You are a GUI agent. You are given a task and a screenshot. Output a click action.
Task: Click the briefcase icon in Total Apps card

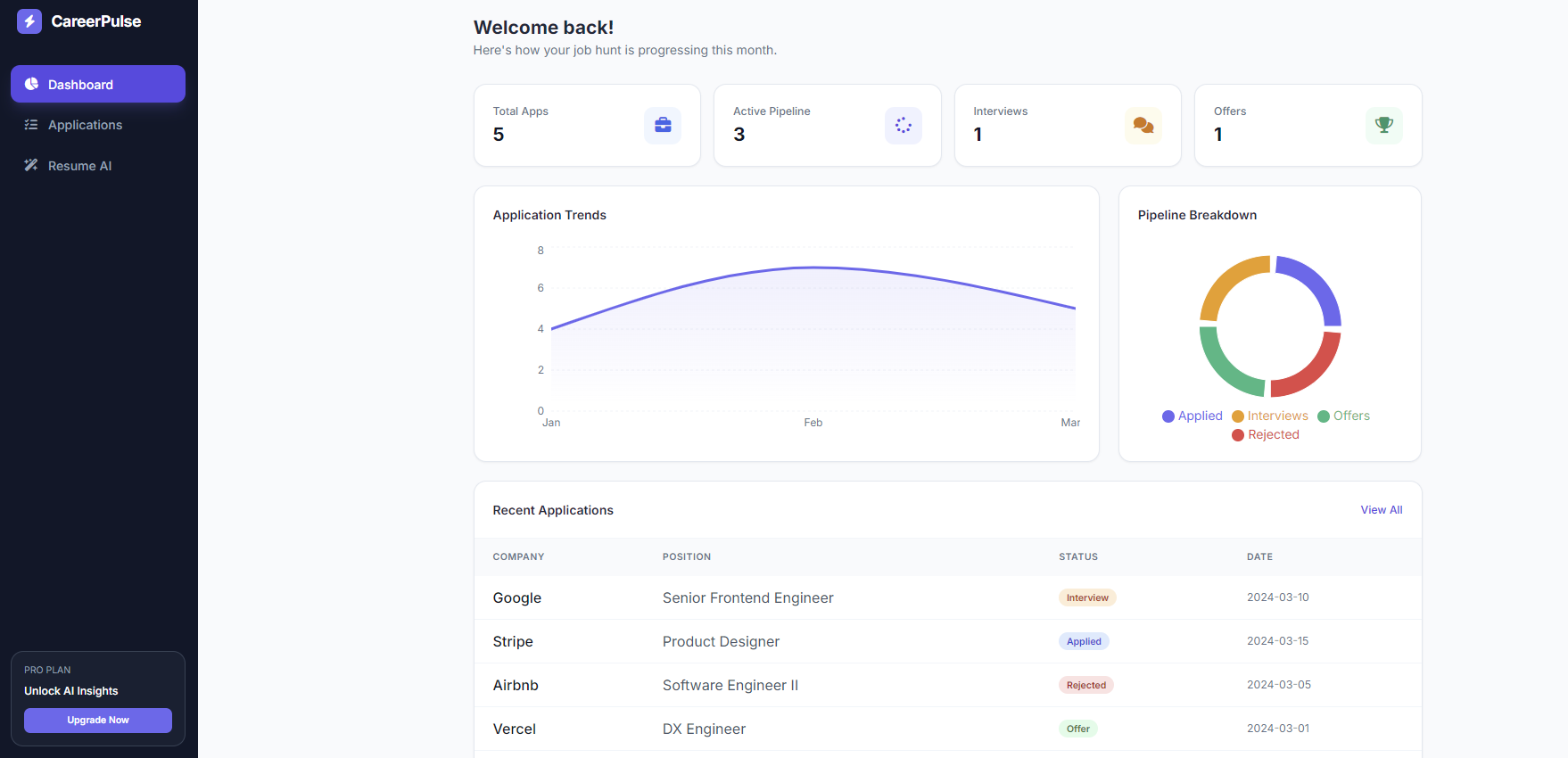pos(662,125)
